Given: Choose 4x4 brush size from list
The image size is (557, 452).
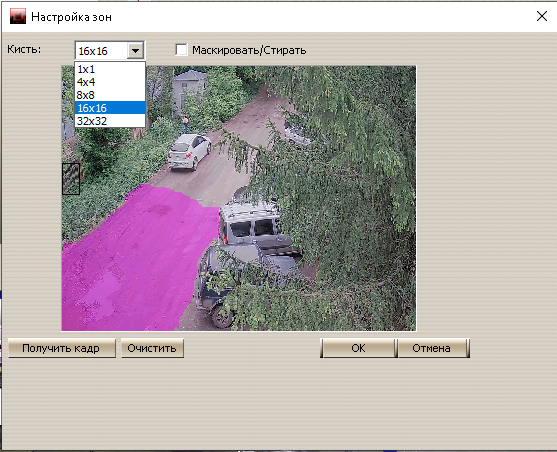Looking at the screenshot, I should [110, 82].
